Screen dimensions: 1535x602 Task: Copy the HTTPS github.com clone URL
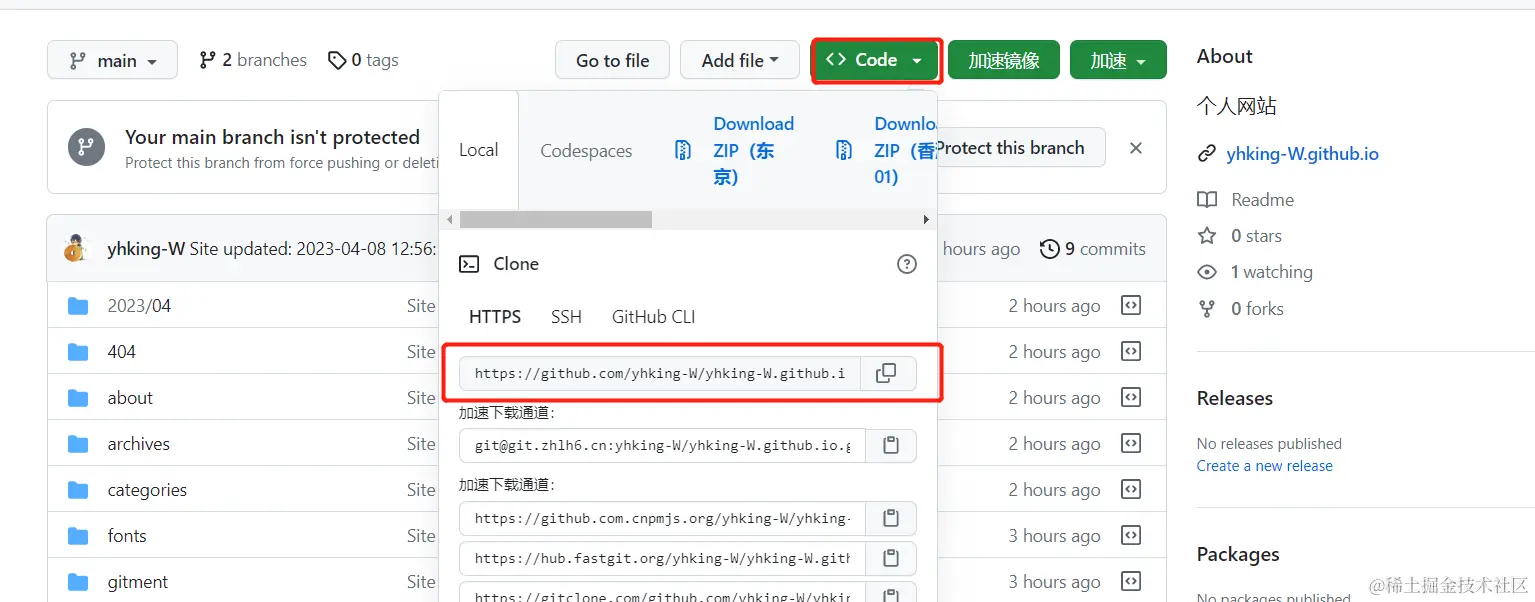pyautogui.click(x=886, y=373)
